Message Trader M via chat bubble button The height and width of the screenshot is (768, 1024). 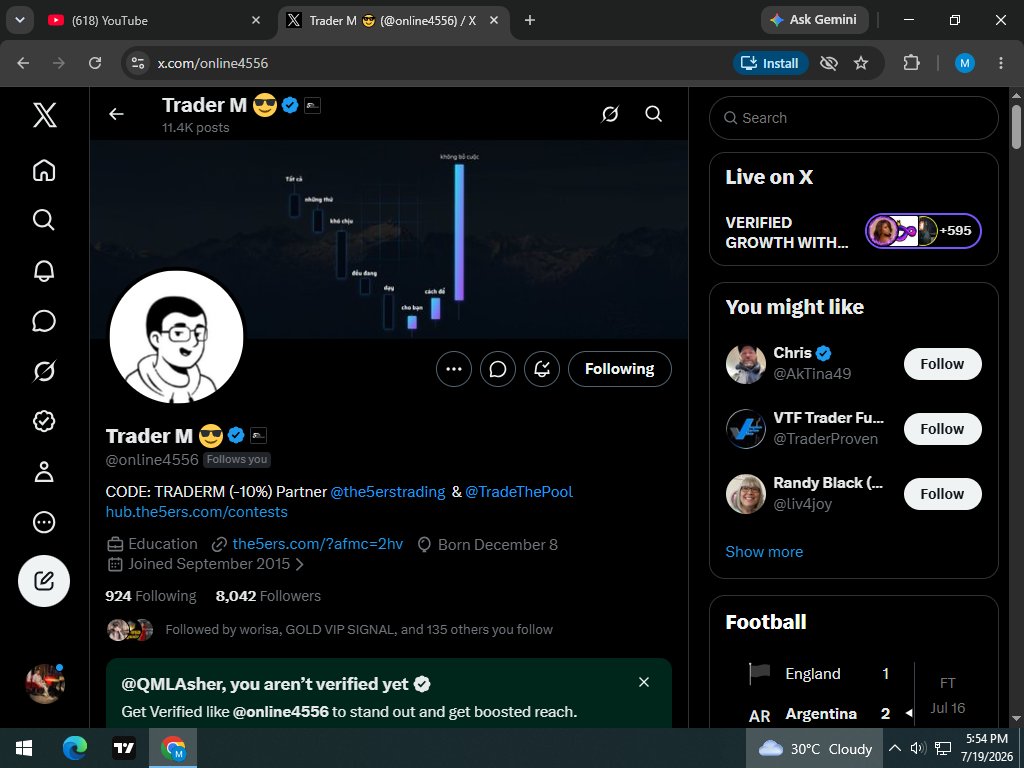498,369
